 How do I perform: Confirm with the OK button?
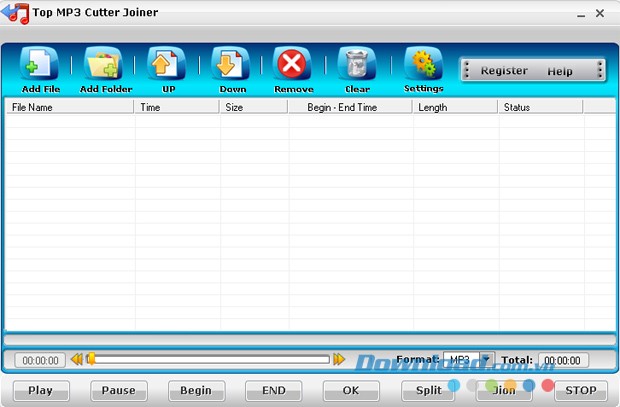click(350, 390)
